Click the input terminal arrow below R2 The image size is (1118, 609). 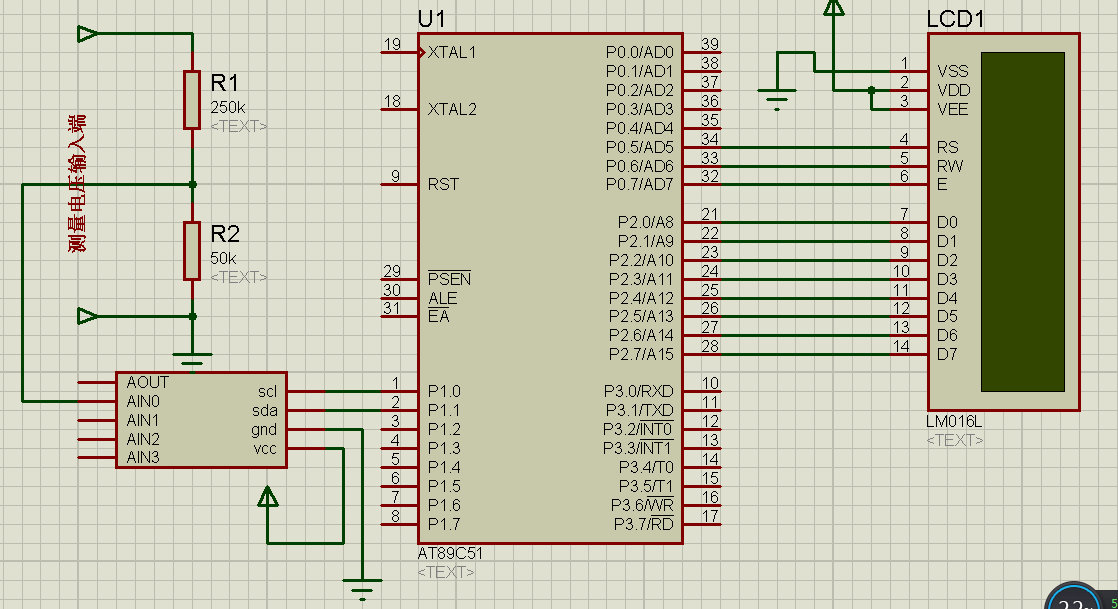coord(88,316)
